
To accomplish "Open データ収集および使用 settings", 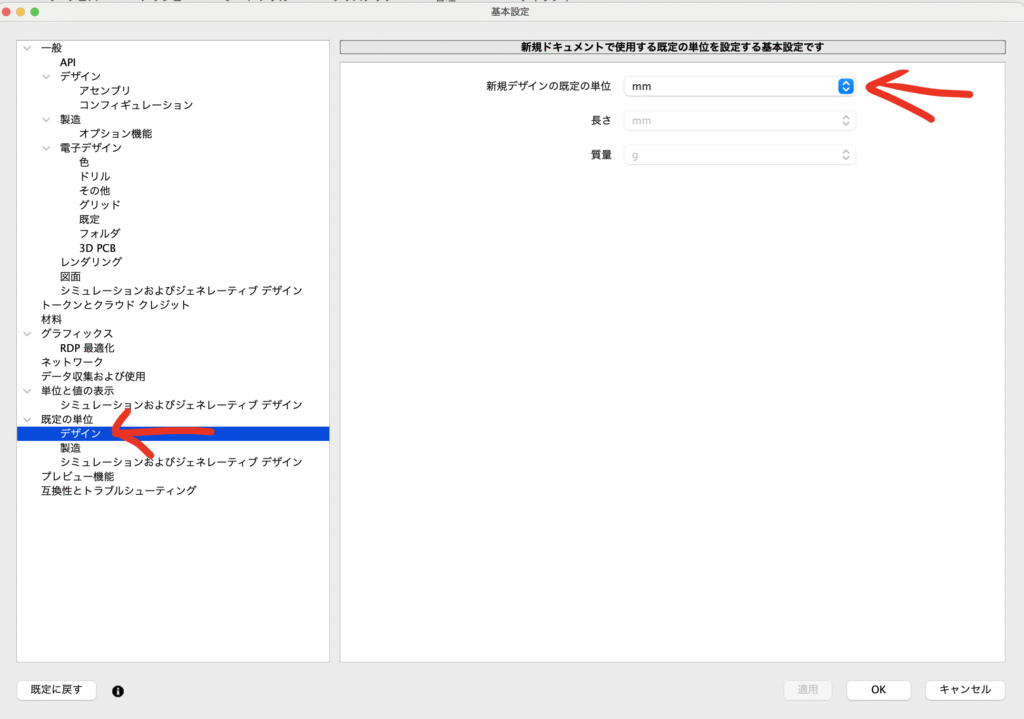I will point(93,376).
